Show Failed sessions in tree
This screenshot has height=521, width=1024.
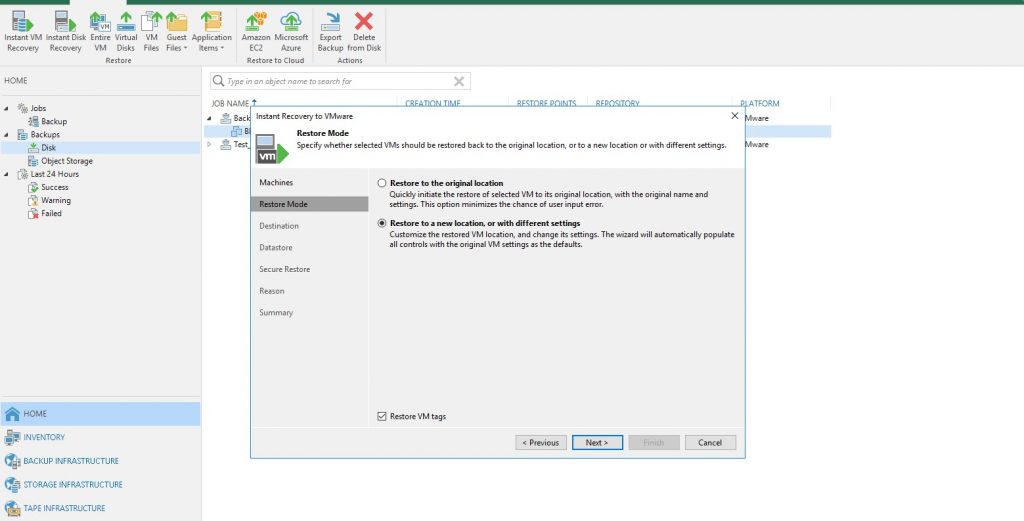click(51, 213)
